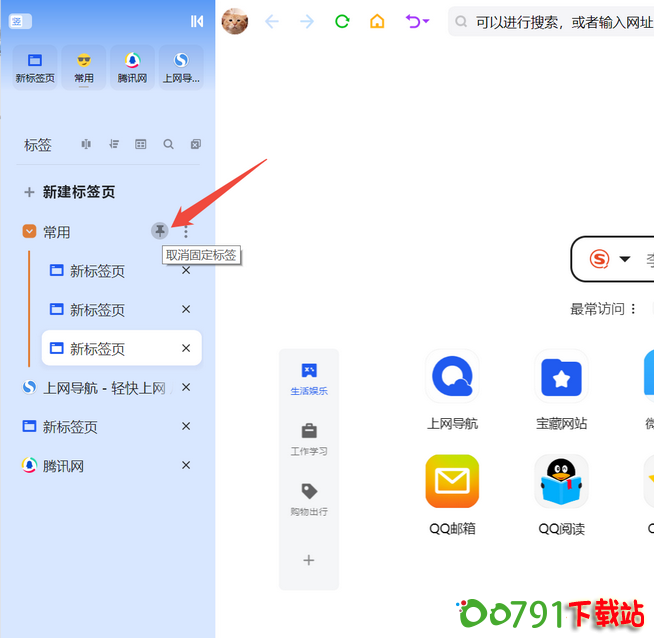Image resolution: width=654 pixels, height=638 pixels.
Task: Go forward to next page
Action: 307,21
